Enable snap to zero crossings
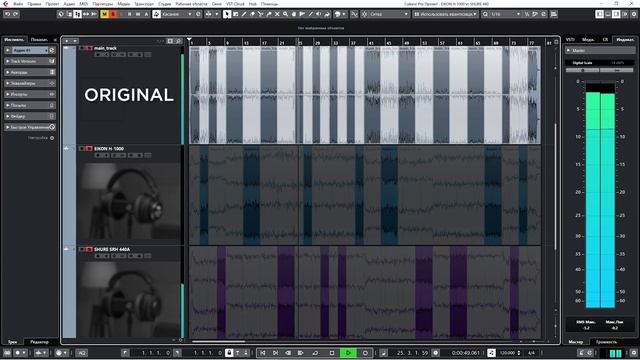The width and height of the screenshot is (640, 360). coord(354,14)
